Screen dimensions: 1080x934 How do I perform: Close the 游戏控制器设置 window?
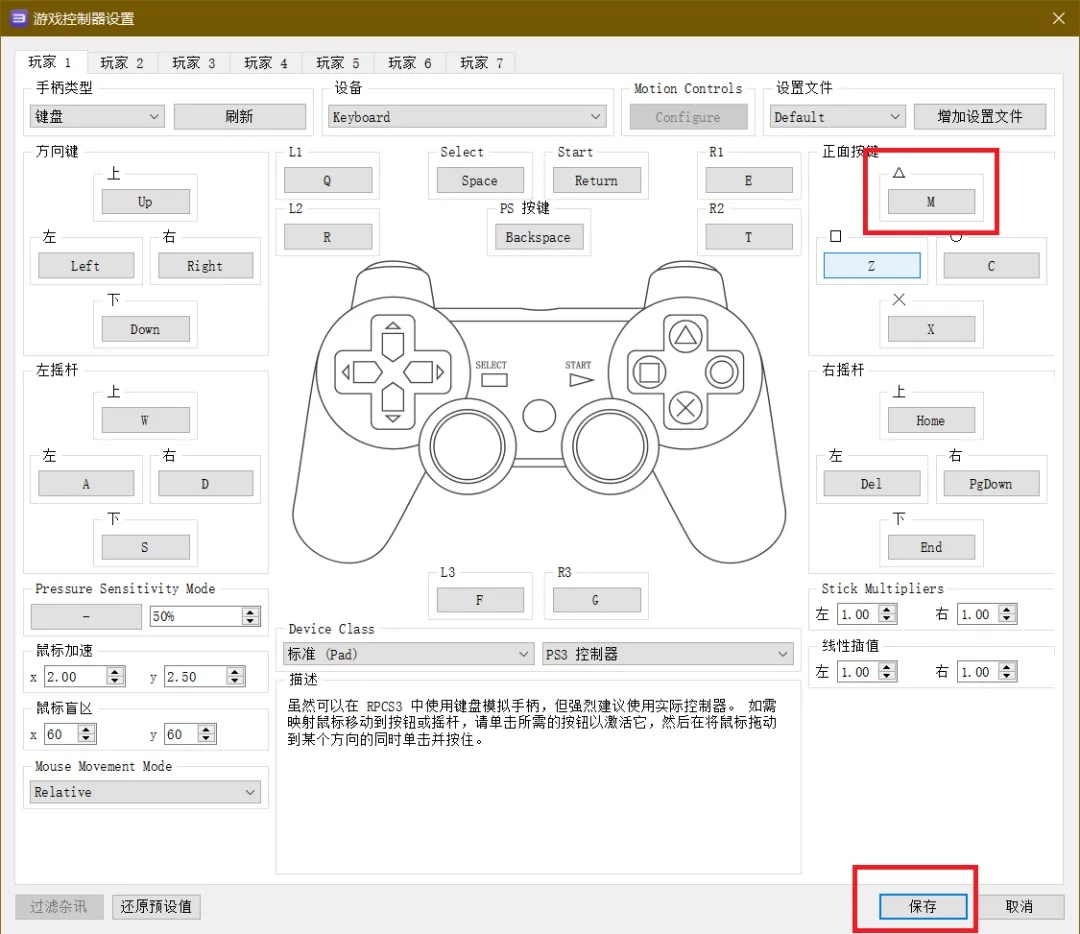pyautogui.click(x=1059, y=19)
